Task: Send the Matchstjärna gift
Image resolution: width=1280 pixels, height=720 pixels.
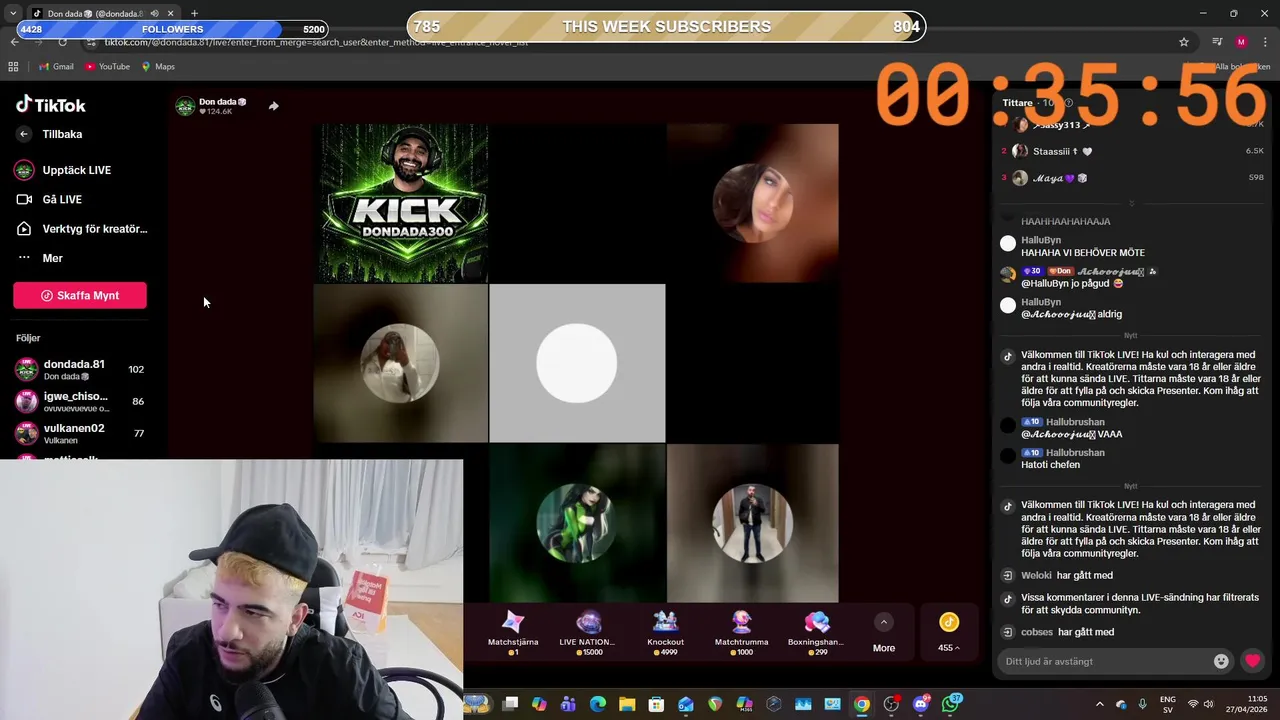Action: point(513,632)
